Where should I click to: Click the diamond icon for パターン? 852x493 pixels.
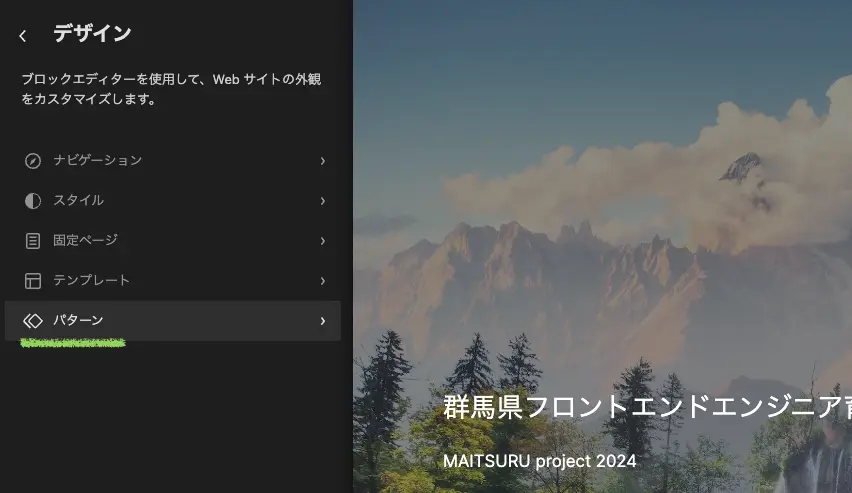(x=33, y=321)
